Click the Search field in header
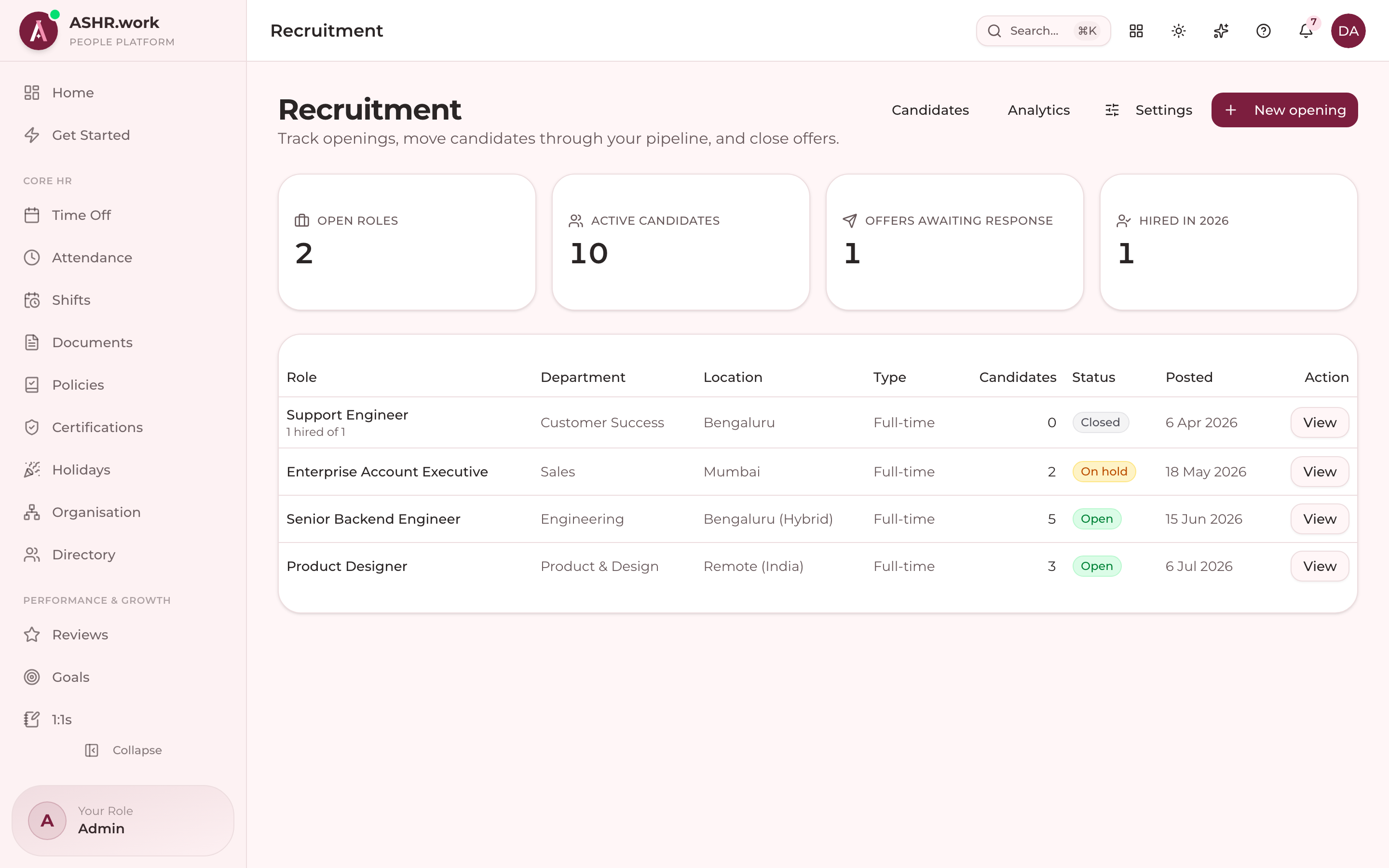 click(1043, 31)
